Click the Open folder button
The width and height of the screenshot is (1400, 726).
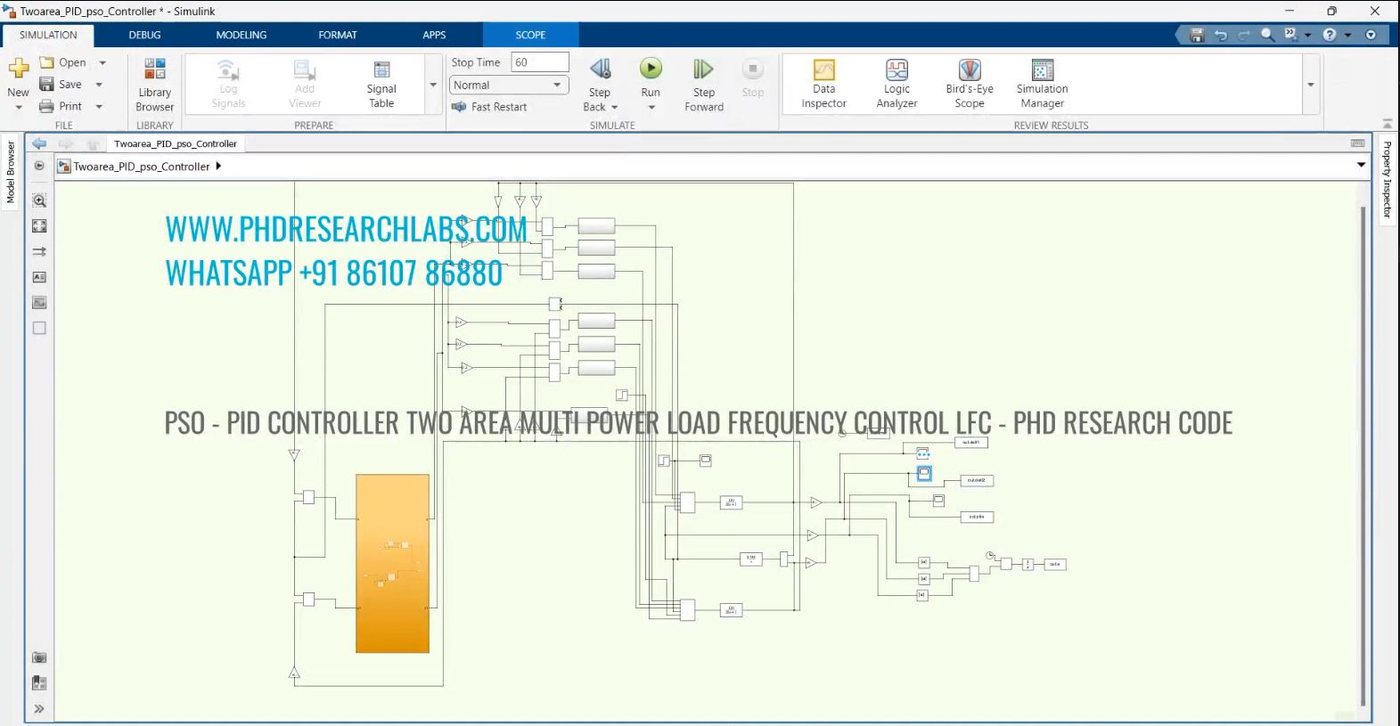coord(64,62)
